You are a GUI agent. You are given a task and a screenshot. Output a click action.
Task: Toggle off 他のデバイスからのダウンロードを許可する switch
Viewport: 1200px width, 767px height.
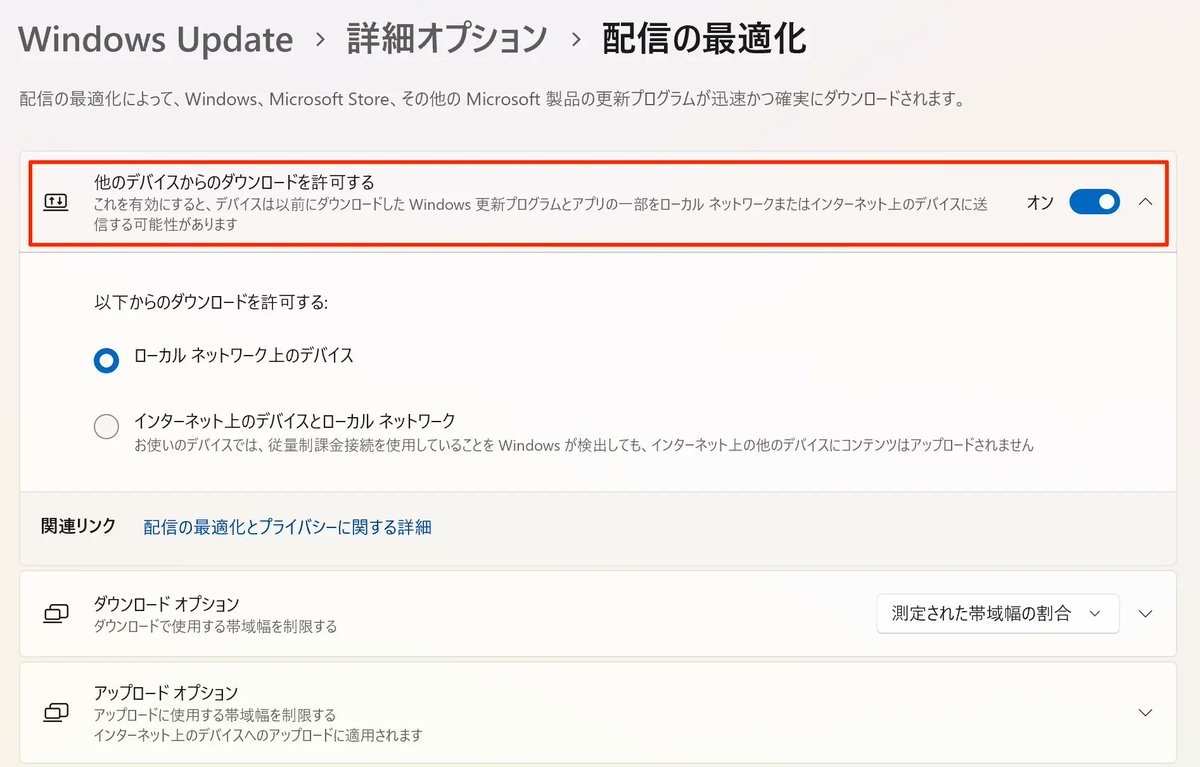click(1094, 202)
